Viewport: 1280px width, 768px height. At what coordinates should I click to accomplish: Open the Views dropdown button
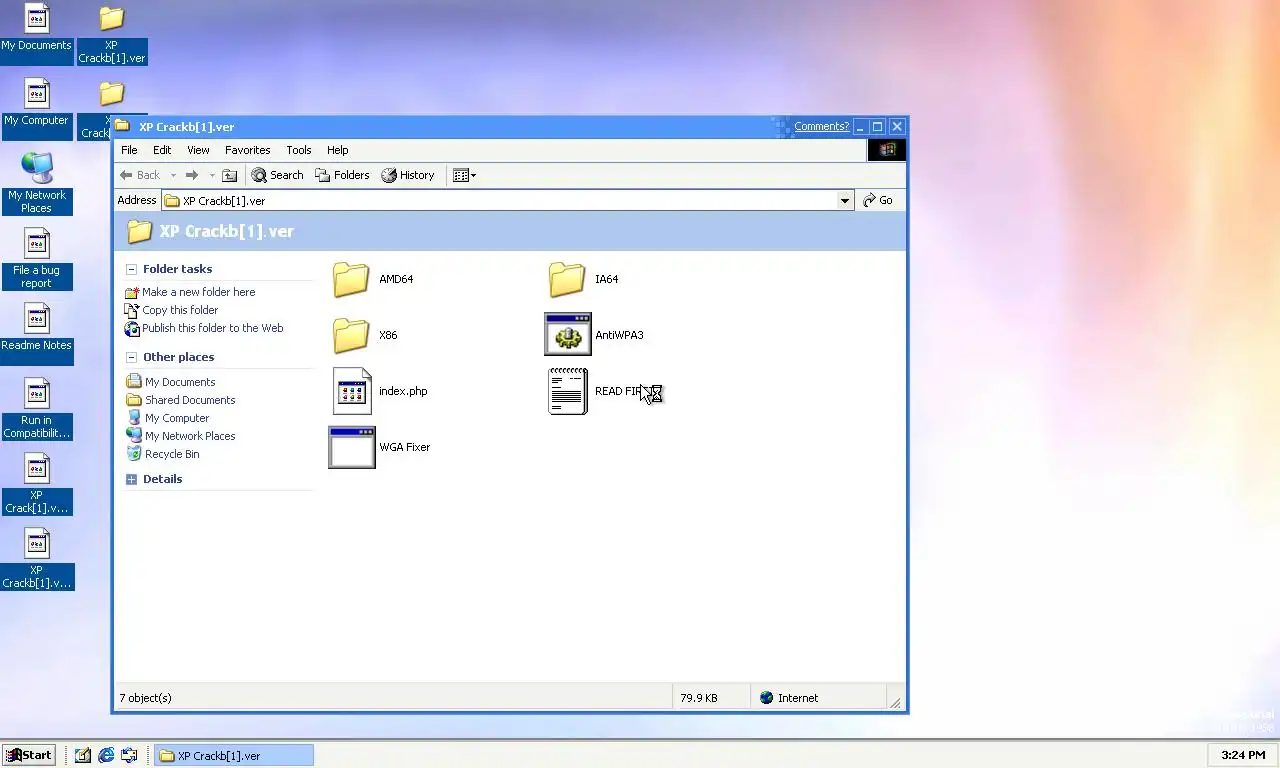click(x=464, y=175)
